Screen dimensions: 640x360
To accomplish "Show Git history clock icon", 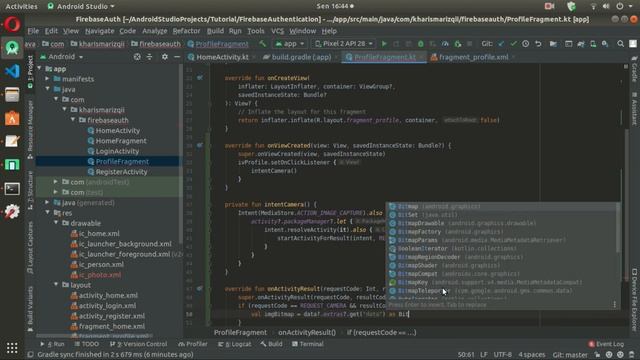I will tap(525, 44).
